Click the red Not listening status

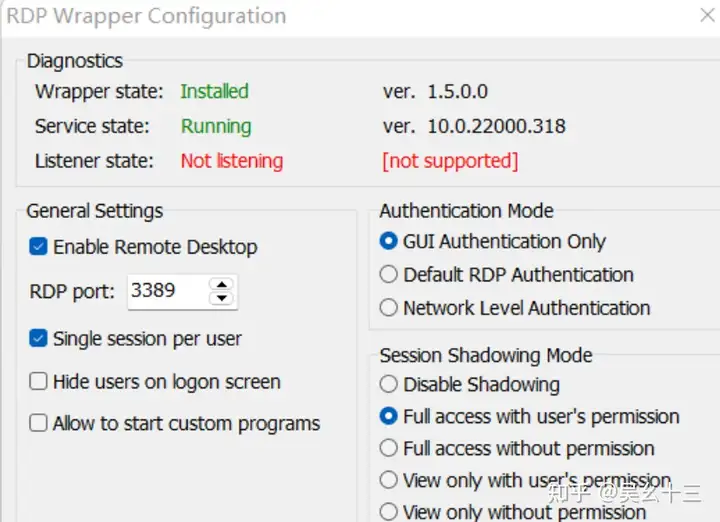click(x=232, y=161)
